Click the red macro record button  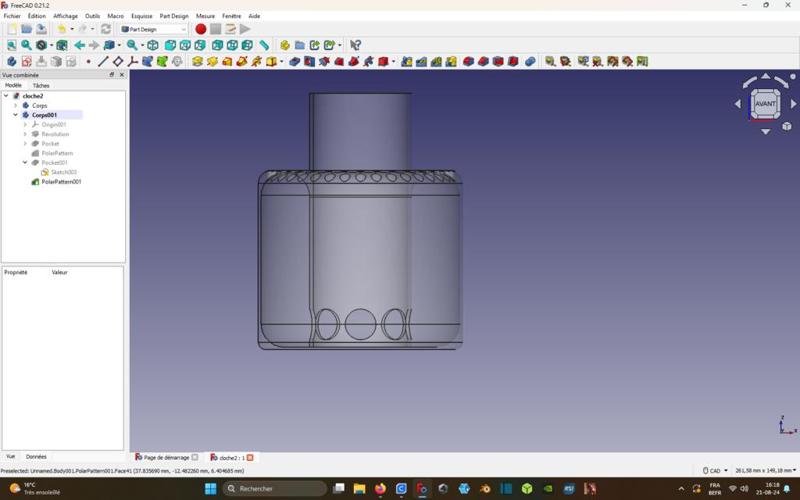[x=200, y=29]
